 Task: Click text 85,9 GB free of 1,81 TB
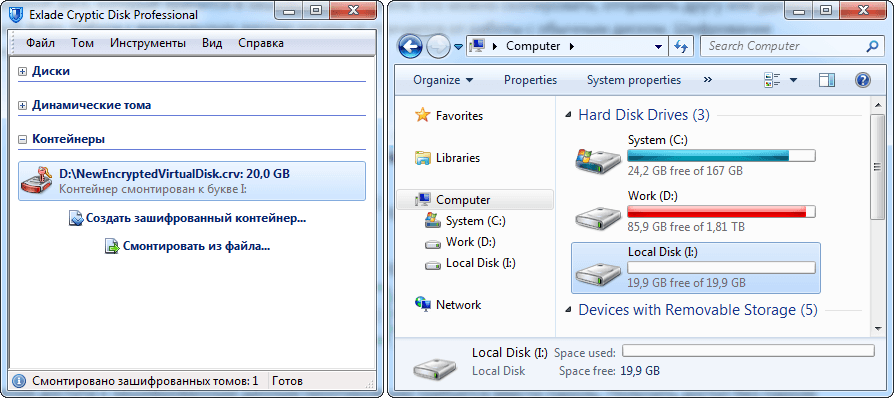click(686, 227)
